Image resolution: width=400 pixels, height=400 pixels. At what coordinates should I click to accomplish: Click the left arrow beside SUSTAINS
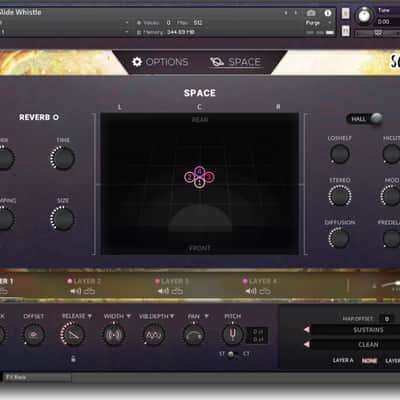pos(307,330)
